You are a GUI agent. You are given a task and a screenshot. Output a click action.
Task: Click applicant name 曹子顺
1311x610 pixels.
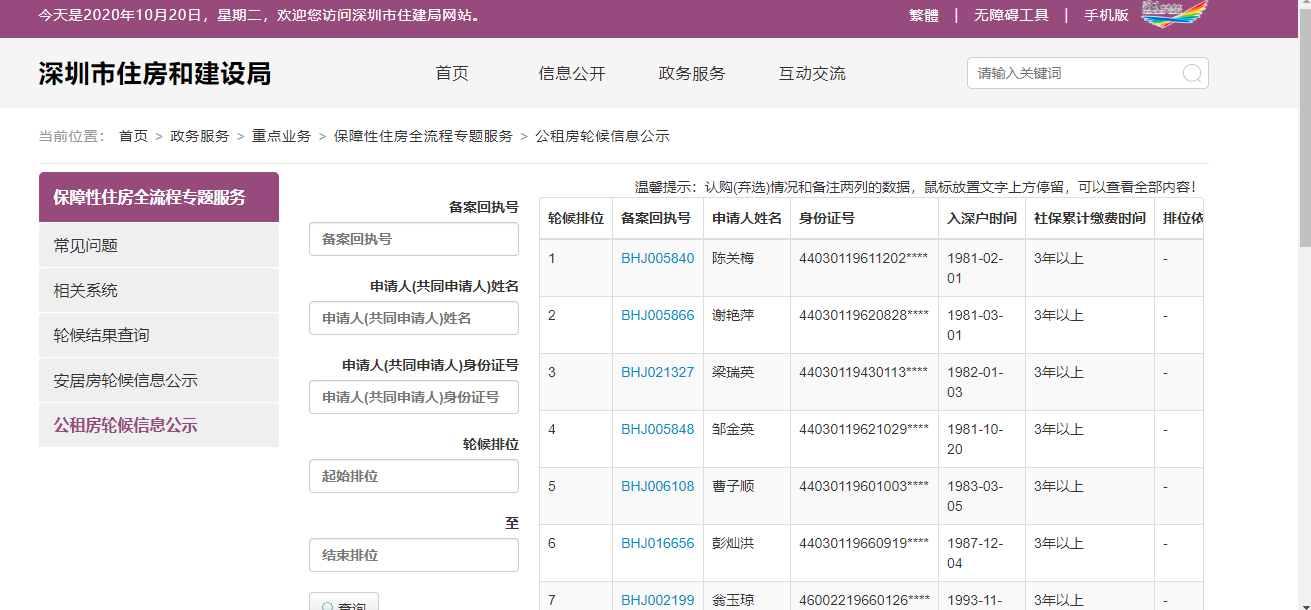coord(733,486)
